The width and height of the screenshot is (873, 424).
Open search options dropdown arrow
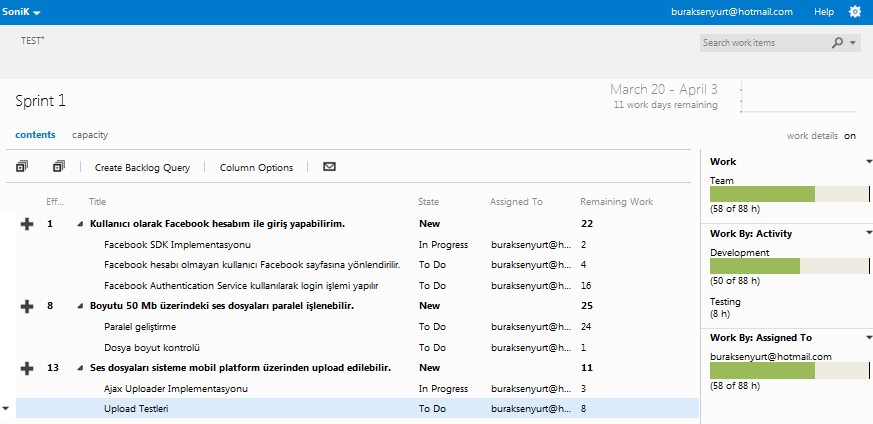[x=853, y=43]
